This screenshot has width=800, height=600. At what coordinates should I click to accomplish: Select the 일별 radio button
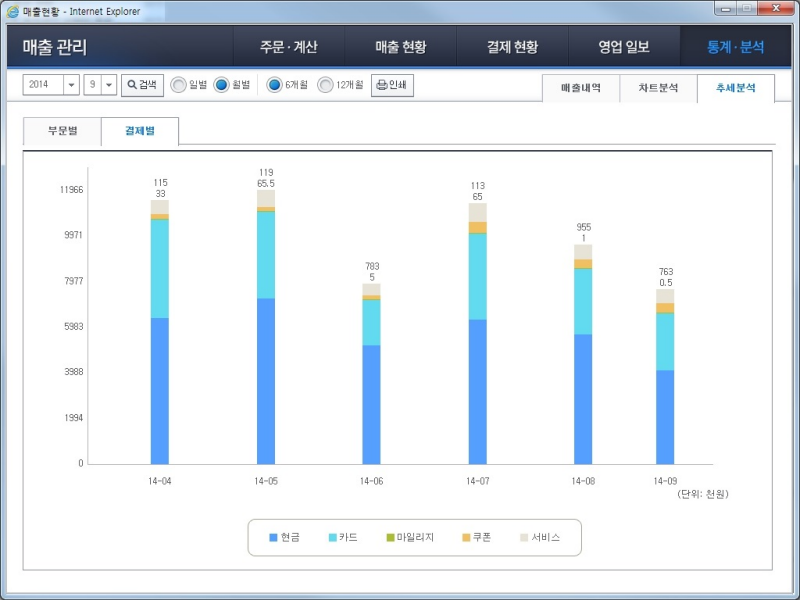175,85
